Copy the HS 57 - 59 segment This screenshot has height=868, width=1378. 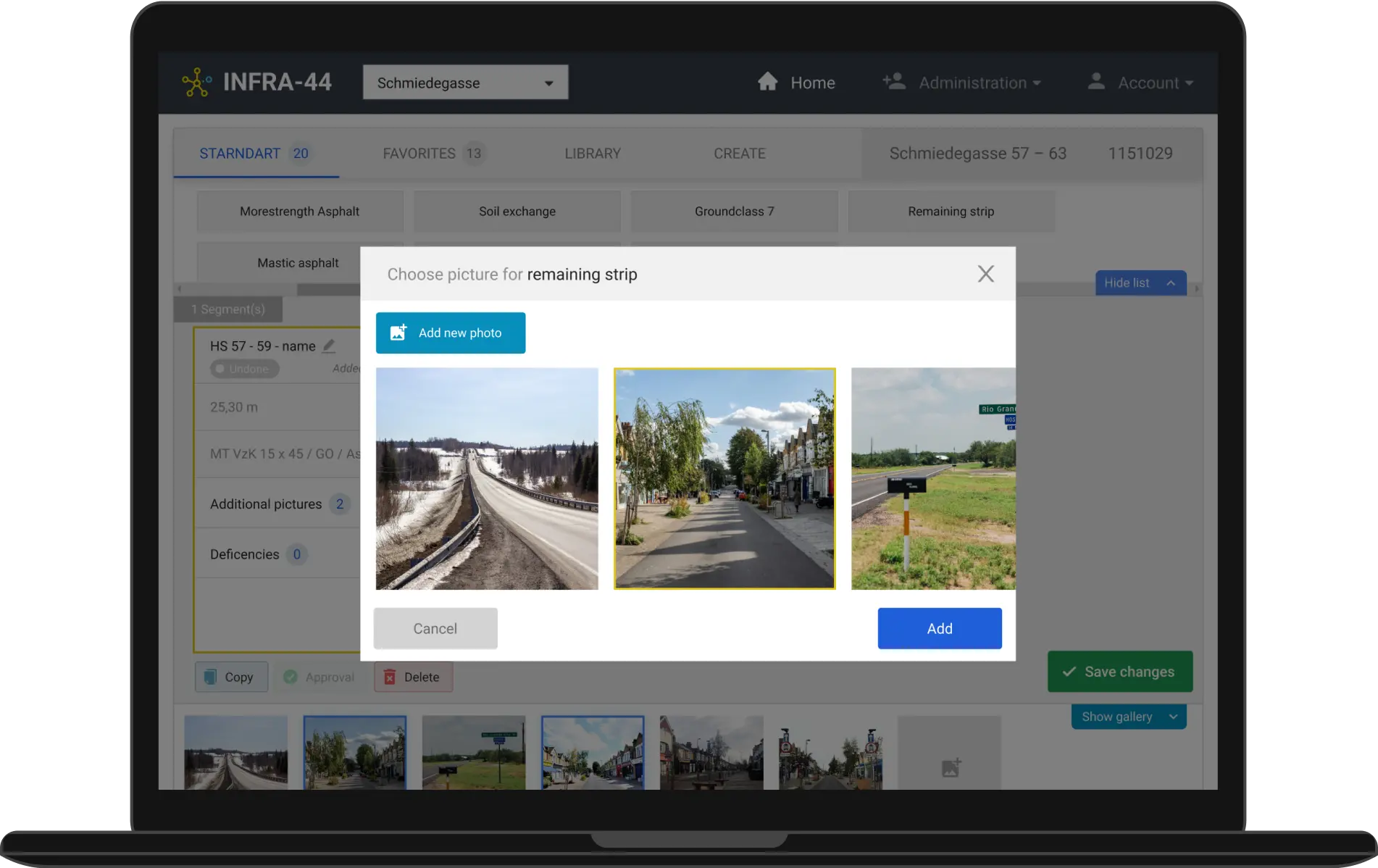[x=230, y=676]
